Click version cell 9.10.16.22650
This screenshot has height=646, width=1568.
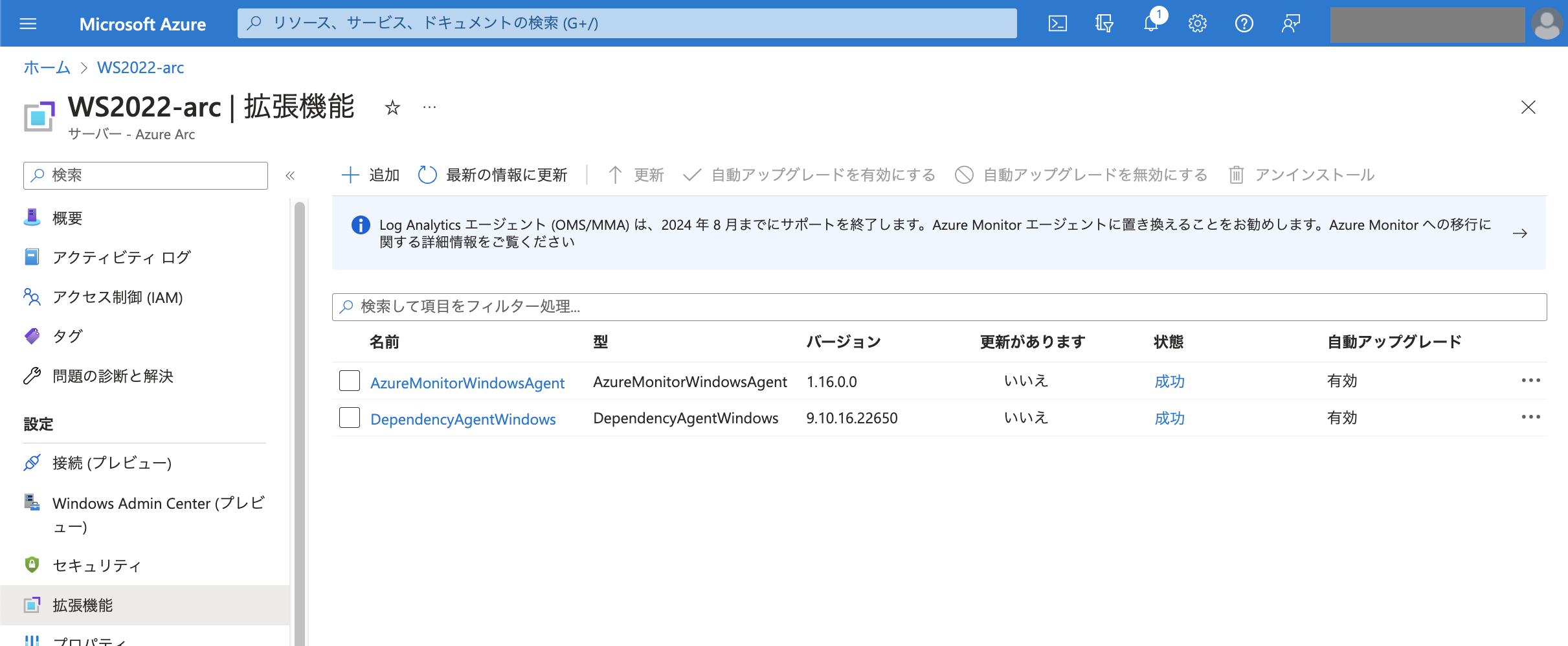pos(852,418)
